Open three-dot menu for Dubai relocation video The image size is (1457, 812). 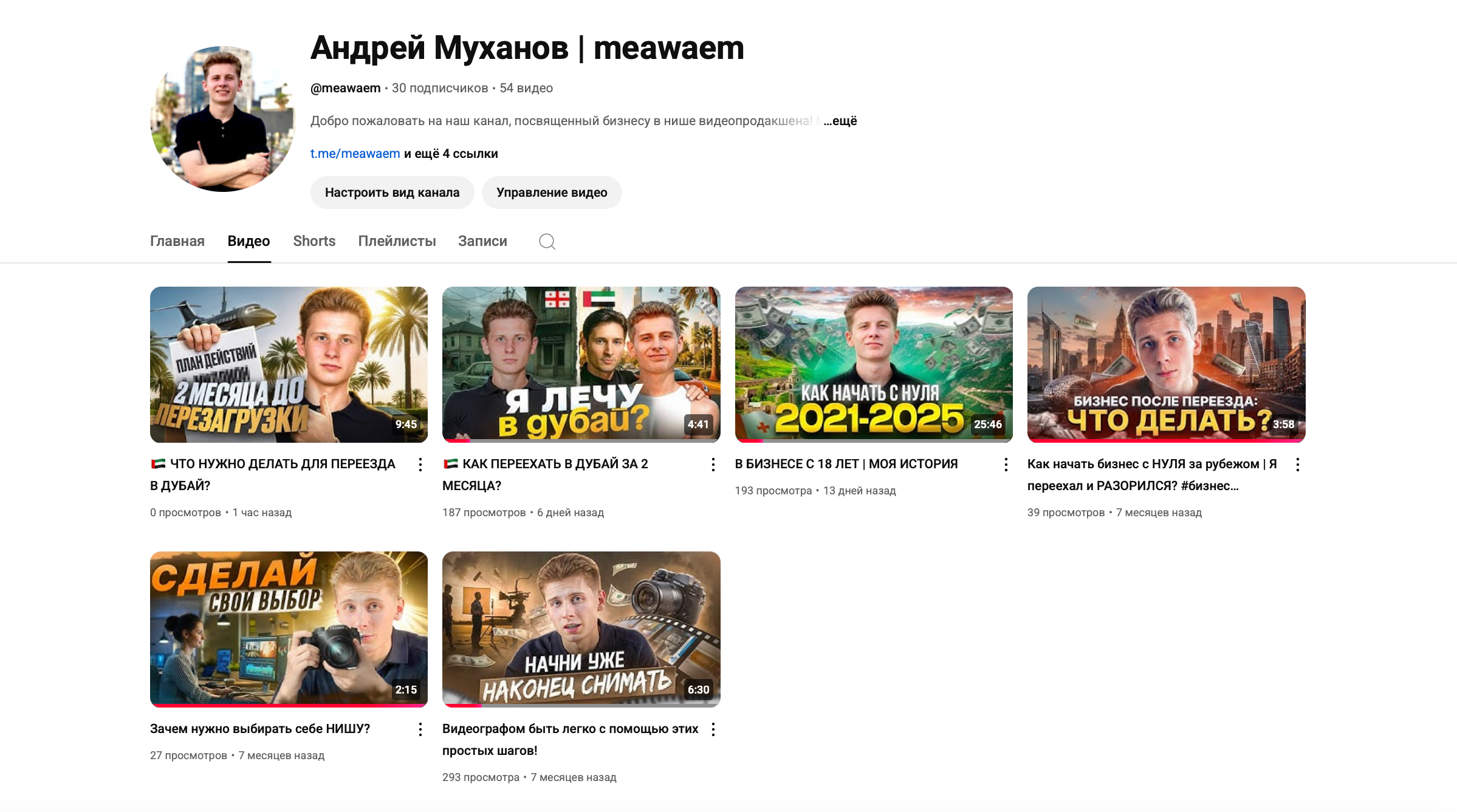420,465
